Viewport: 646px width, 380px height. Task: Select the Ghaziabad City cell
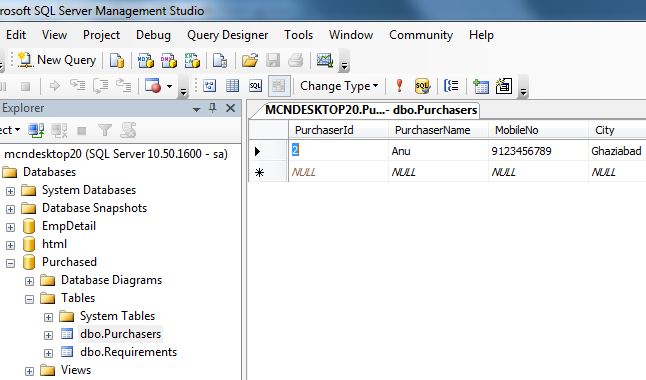pyautogui.click(x=617, y=151)
